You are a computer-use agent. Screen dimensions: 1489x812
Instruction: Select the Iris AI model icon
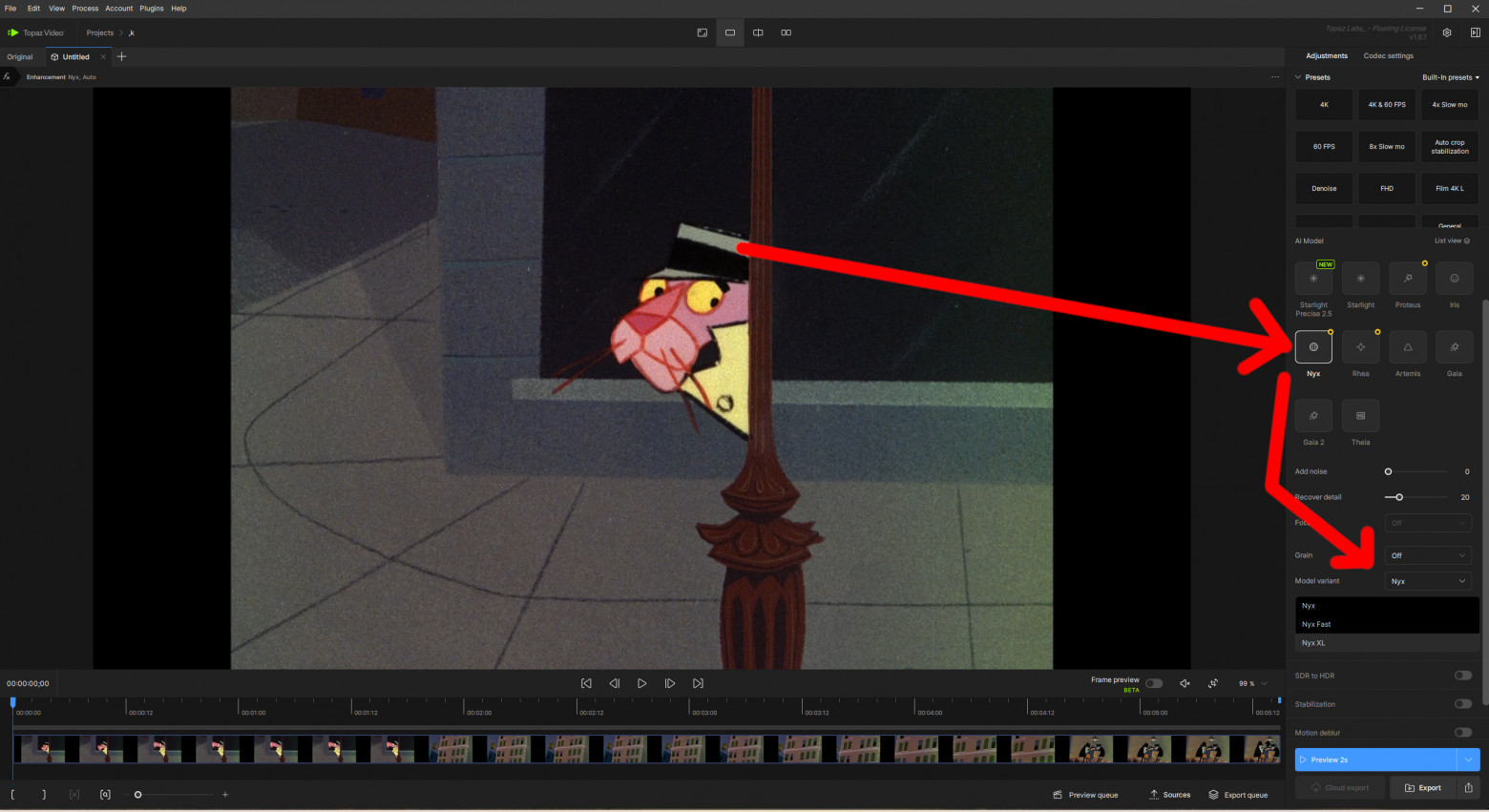coord(1455,279)
